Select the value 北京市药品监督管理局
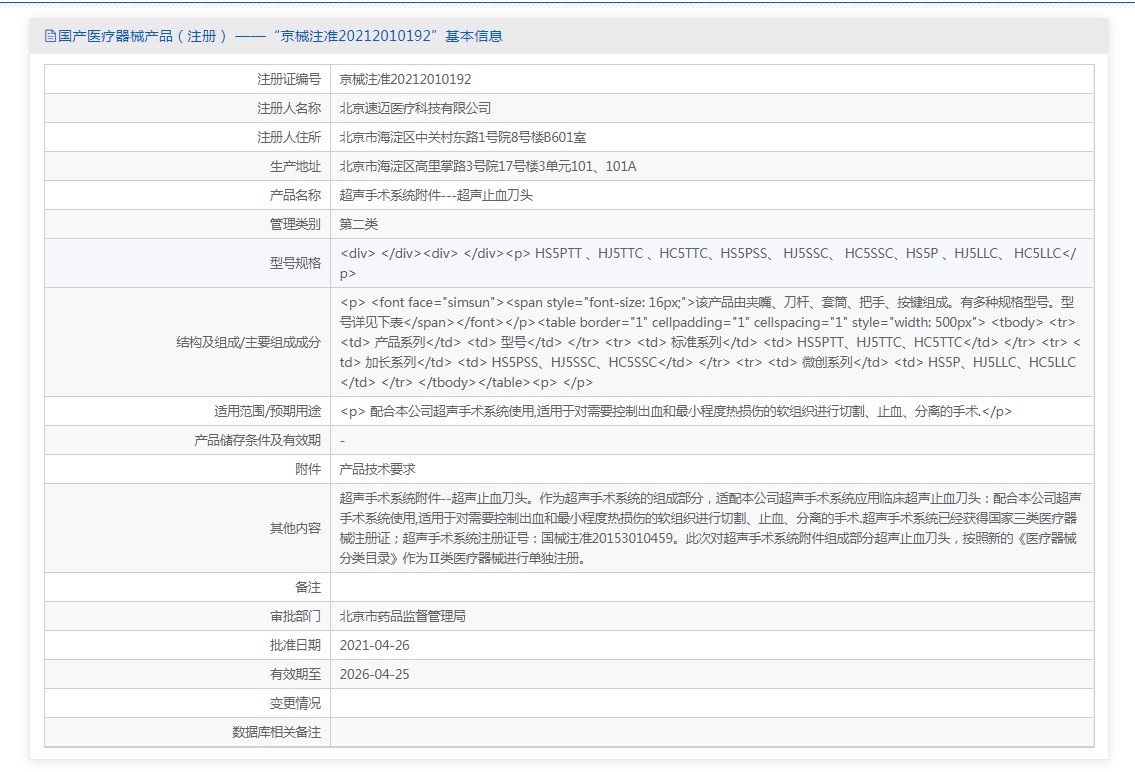Viewport: 1135px width, 772px height. tap(402, 616)
